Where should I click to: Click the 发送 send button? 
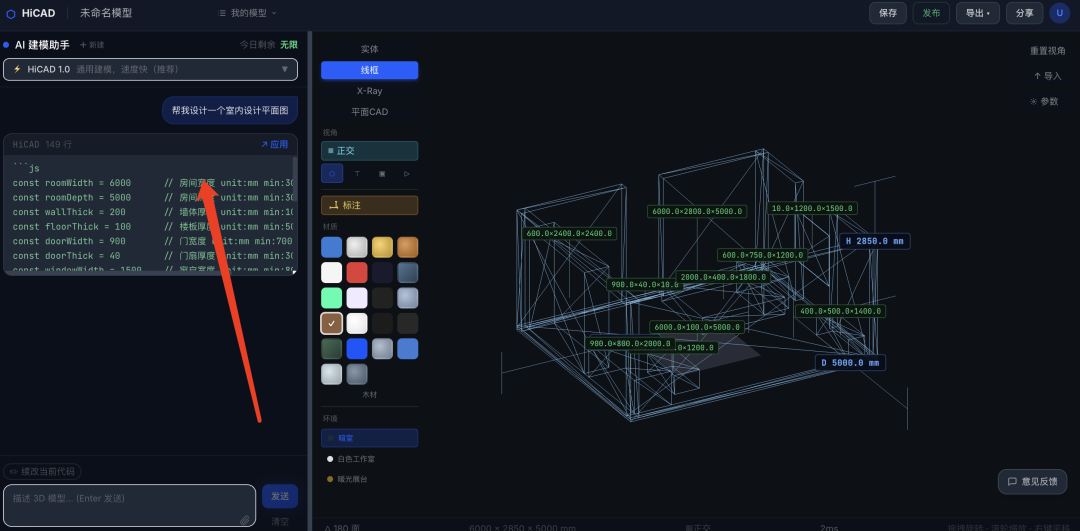(280, 497)
